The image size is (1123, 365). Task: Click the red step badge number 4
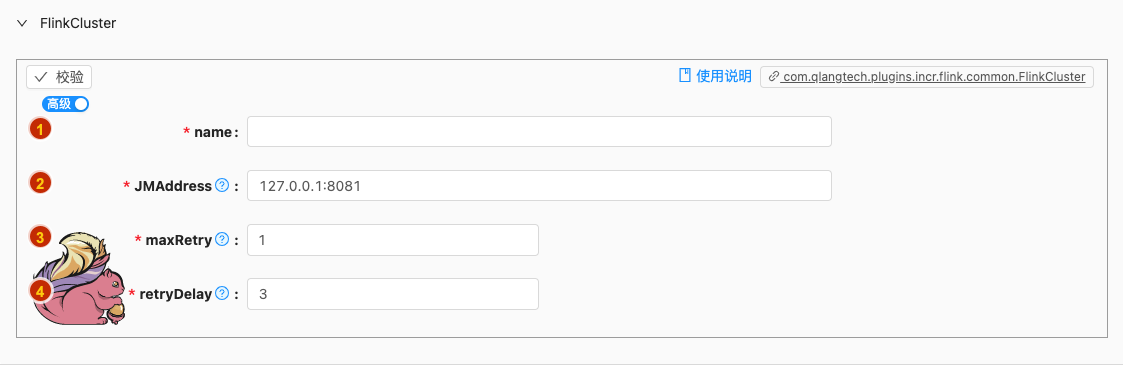click(x=40, y=291)
